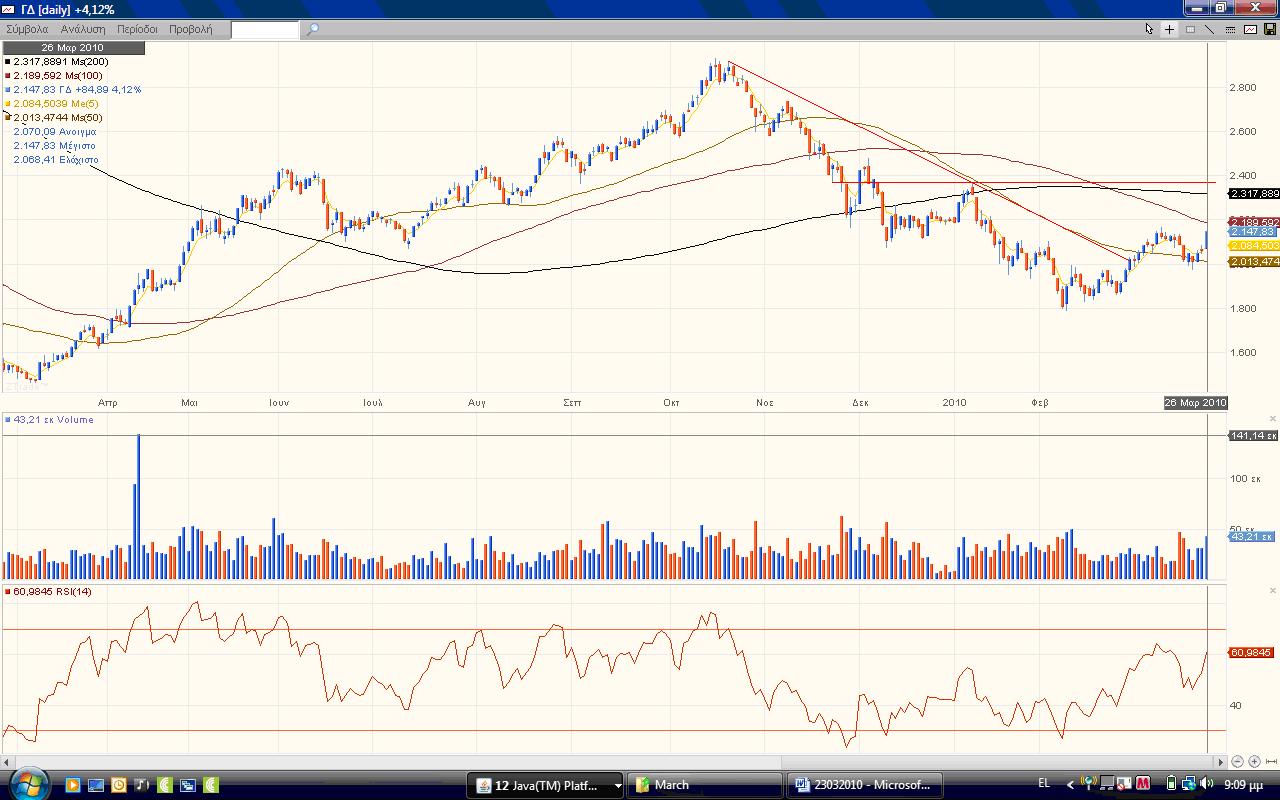Screen dimensions: 1280x800
Task: Click the 141,14 εκ volume axis tag
Action: (1253, 436)
